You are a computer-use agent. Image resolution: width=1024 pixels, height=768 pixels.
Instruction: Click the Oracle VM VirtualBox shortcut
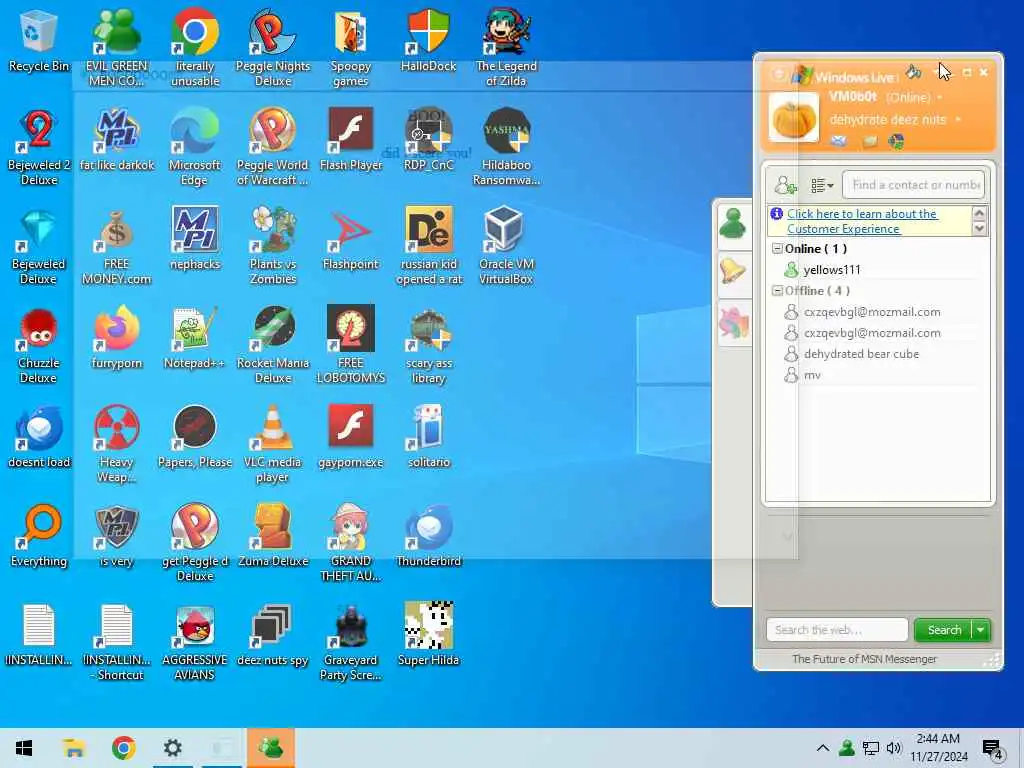pyautogui.click(x=506, y=246)
